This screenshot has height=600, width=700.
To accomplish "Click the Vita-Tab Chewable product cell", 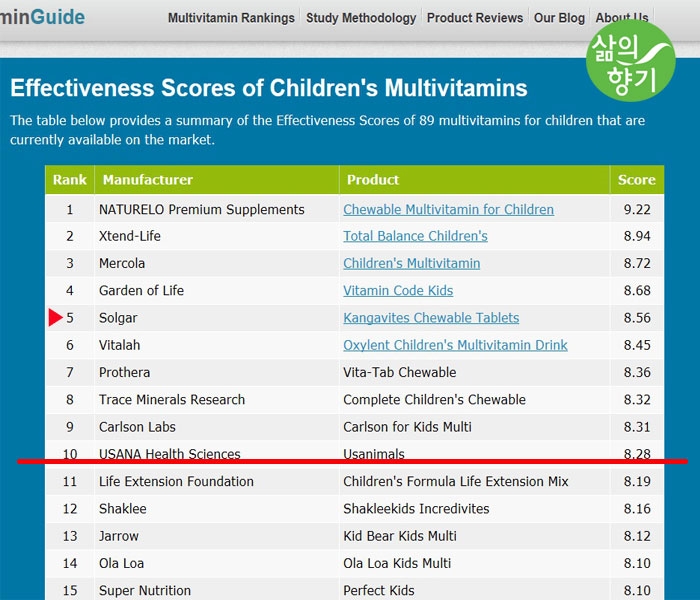I will point(474,372).
